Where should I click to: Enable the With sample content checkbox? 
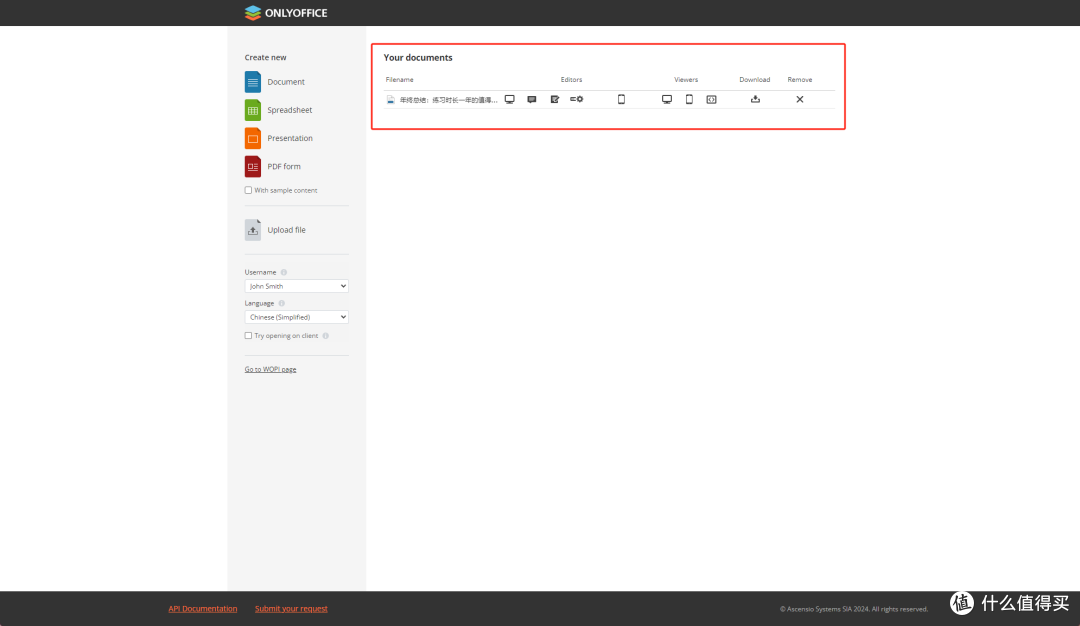248,190
